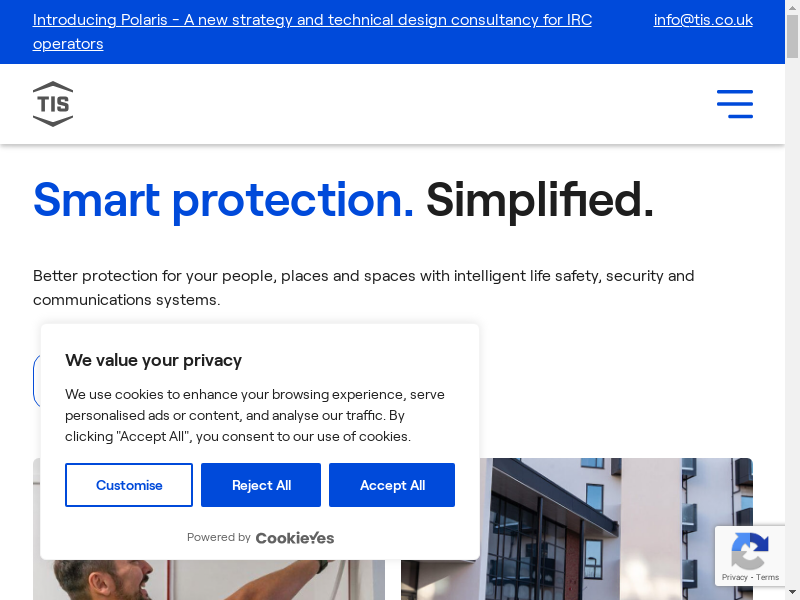Open the reCAPTCHA Terms link
800x600 pixels.
coord(768,577)
